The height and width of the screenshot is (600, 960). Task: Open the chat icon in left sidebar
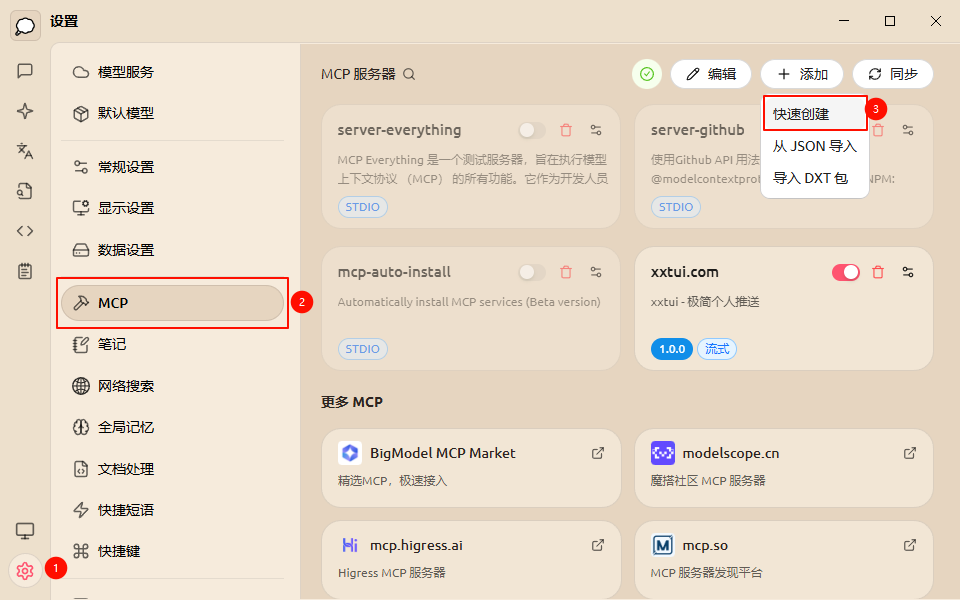tap(25, 71)
